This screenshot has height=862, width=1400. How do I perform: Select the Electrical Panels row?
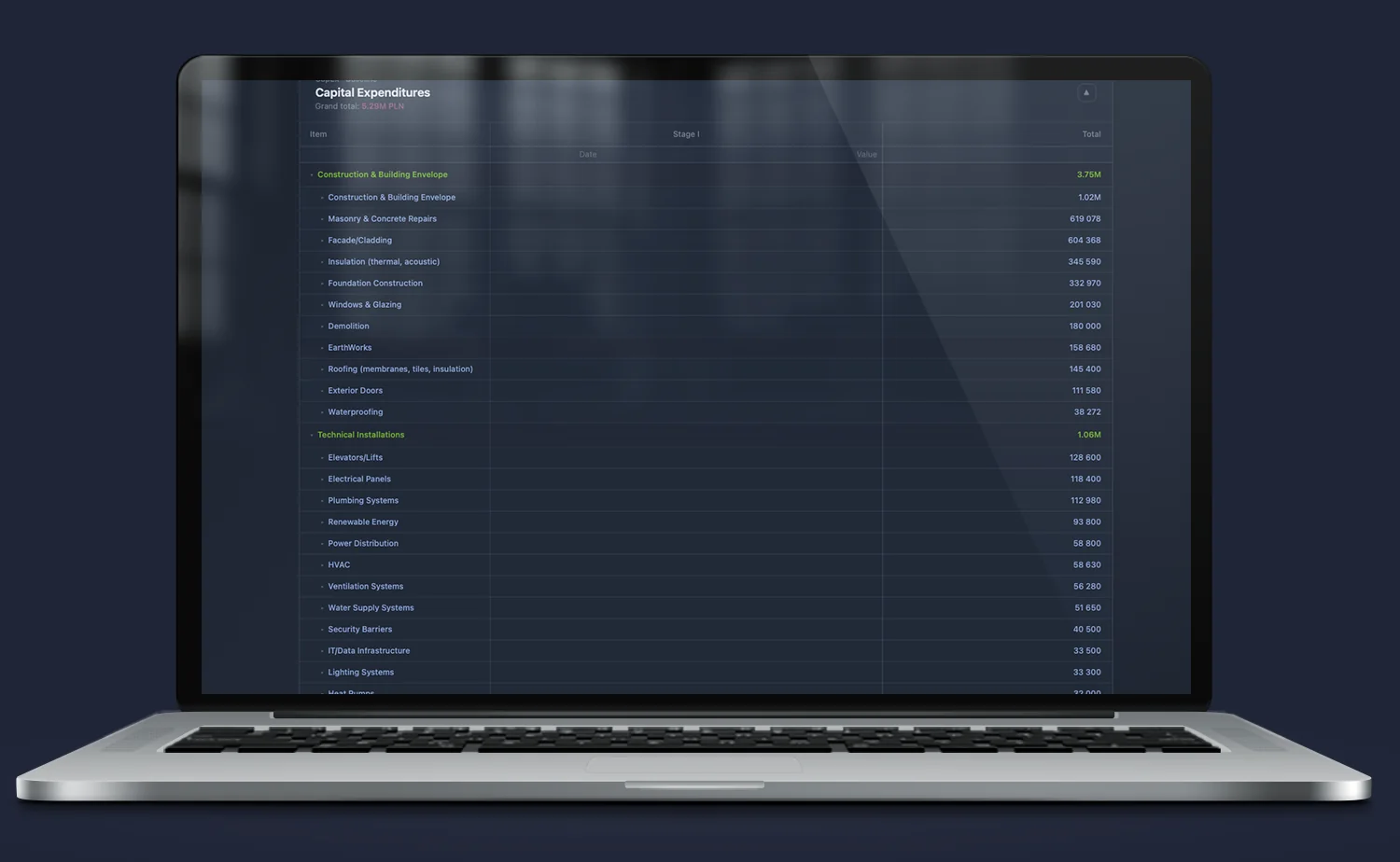click(706, 480)
